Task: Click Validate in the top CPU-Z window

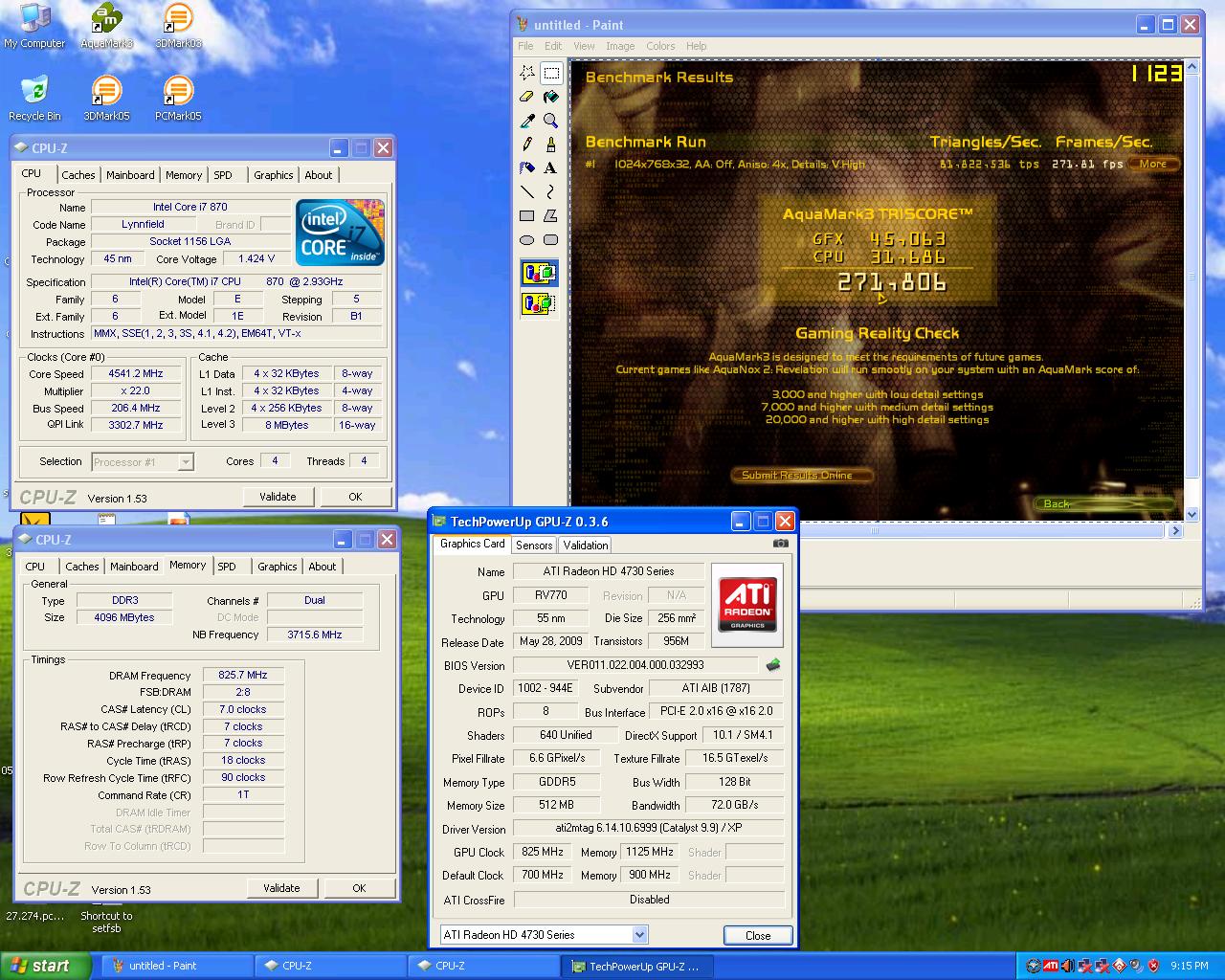Action: [278, 497]
